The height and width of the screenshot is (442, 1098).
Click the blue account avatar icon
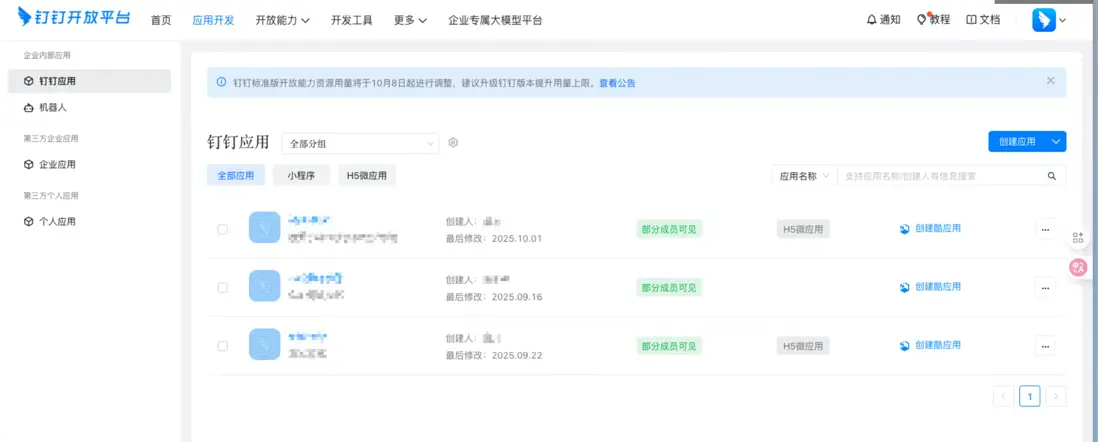point(1043,20)
